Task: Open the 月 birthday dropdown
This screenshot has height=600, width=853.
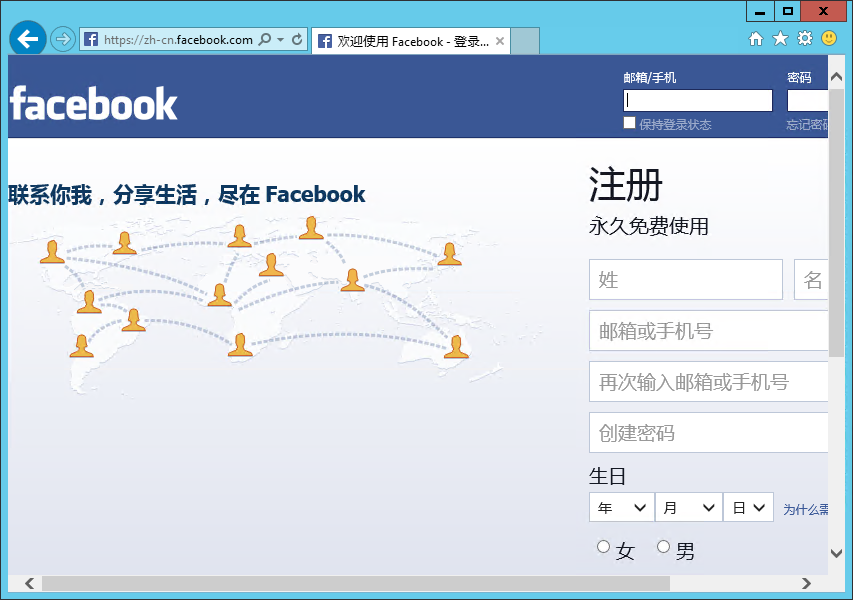Action: pyautogui.click(x=689, y=508)
